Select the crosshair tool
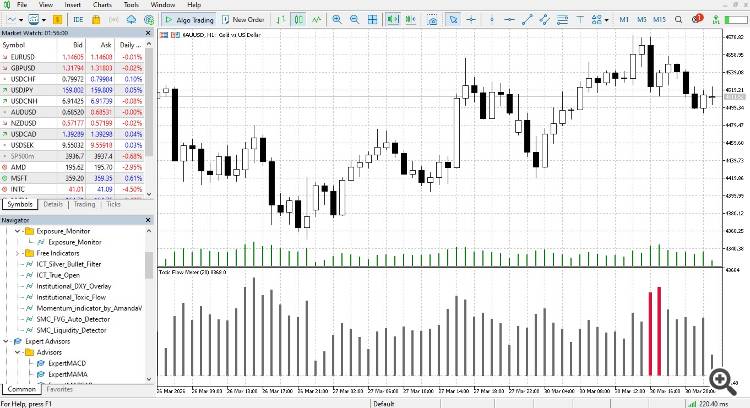 tap(471, 20)
